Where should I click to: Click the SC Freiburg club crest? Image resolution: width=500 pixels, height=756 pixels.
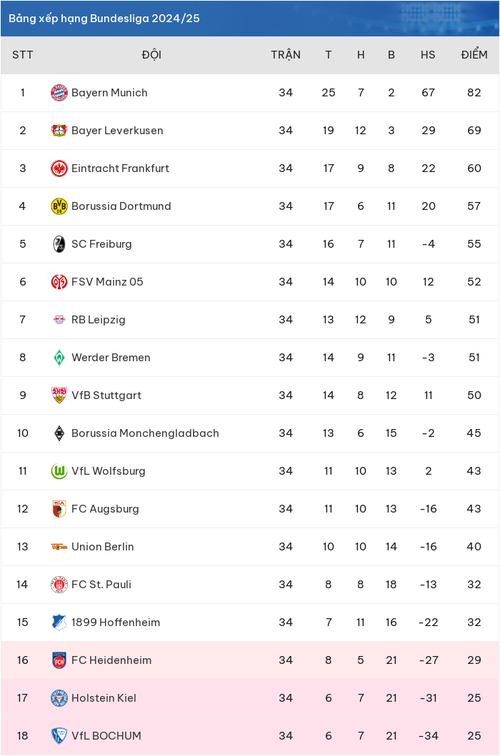click(x=59, y=244)
